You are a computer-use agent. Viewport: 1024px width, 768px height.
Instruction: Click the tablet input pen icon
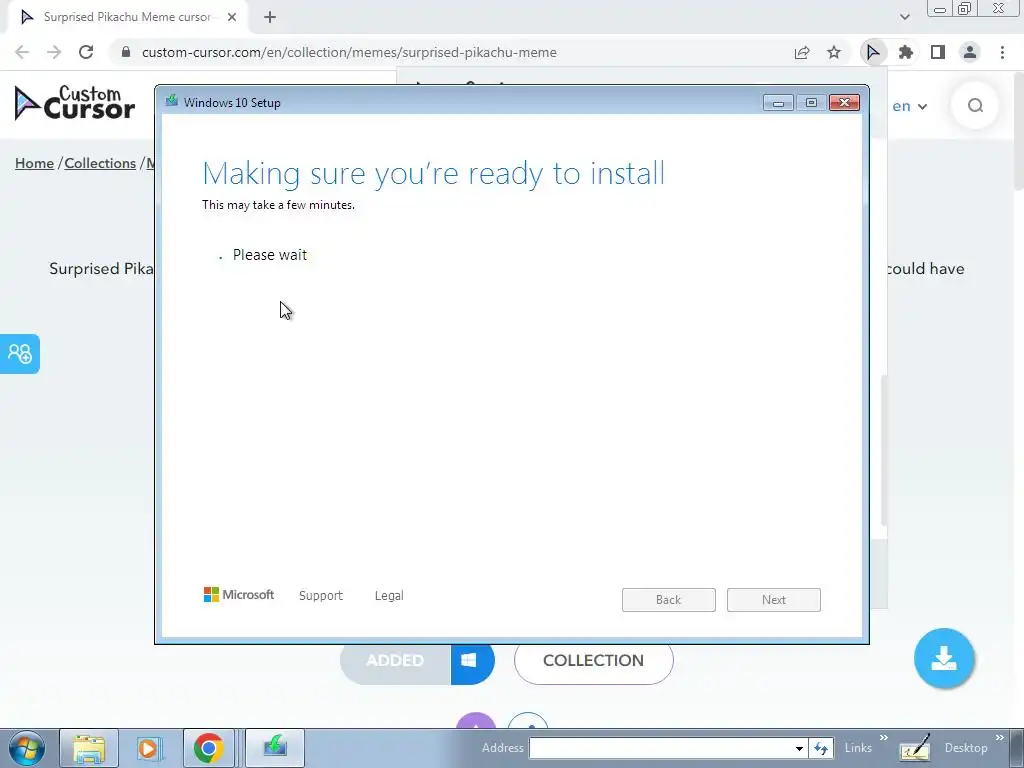(x=915, y=748)
